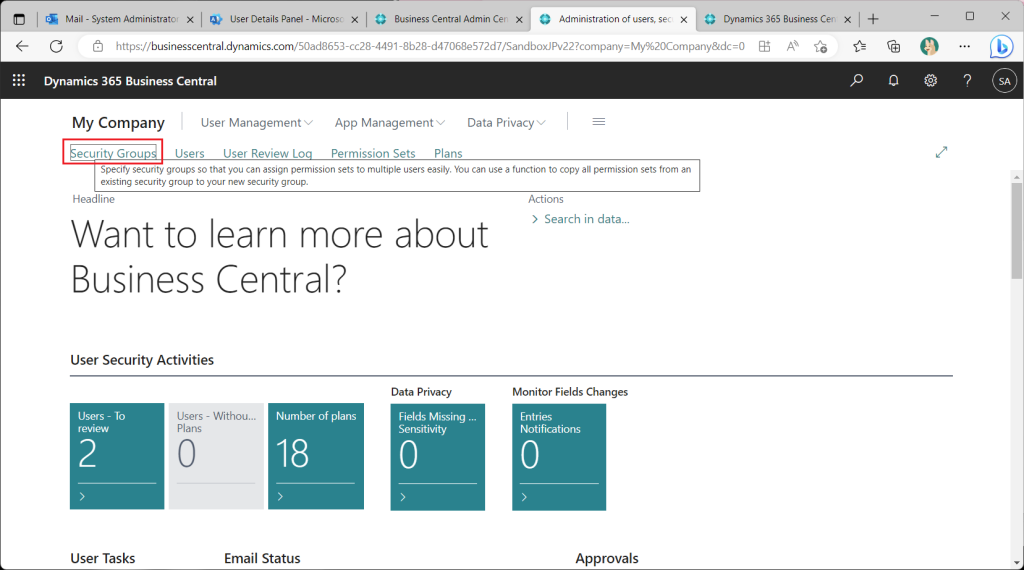Viewport: 1024px width, 570px height.
Task: Add page to favorites star icon
Action: [820, 46]
